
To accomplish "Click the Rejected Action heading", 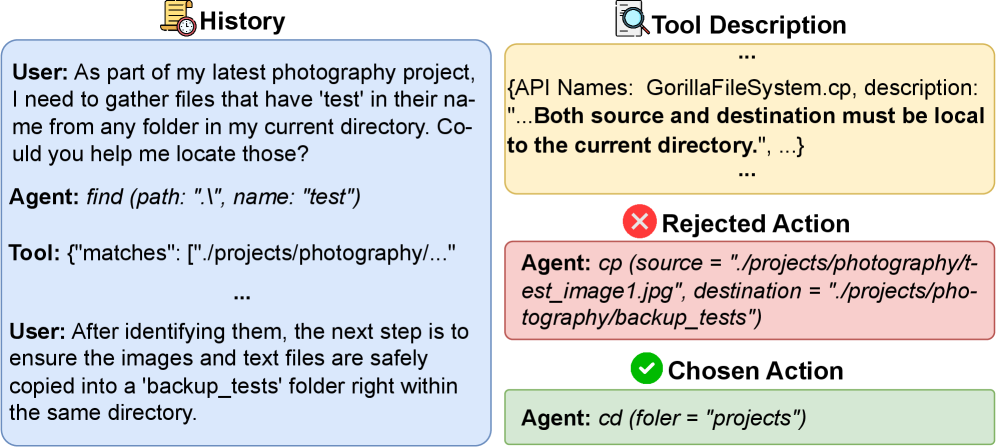I will (756, 224).
